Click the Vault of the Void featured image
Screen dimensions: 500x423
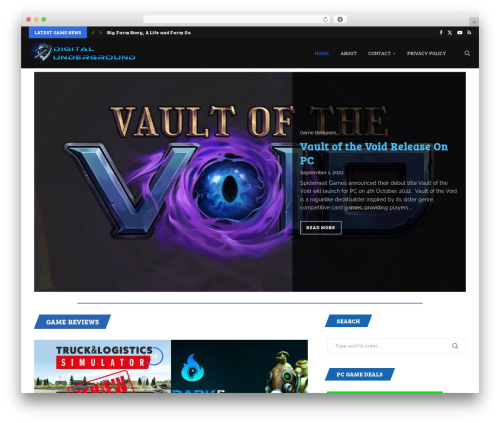click(163, 182)
